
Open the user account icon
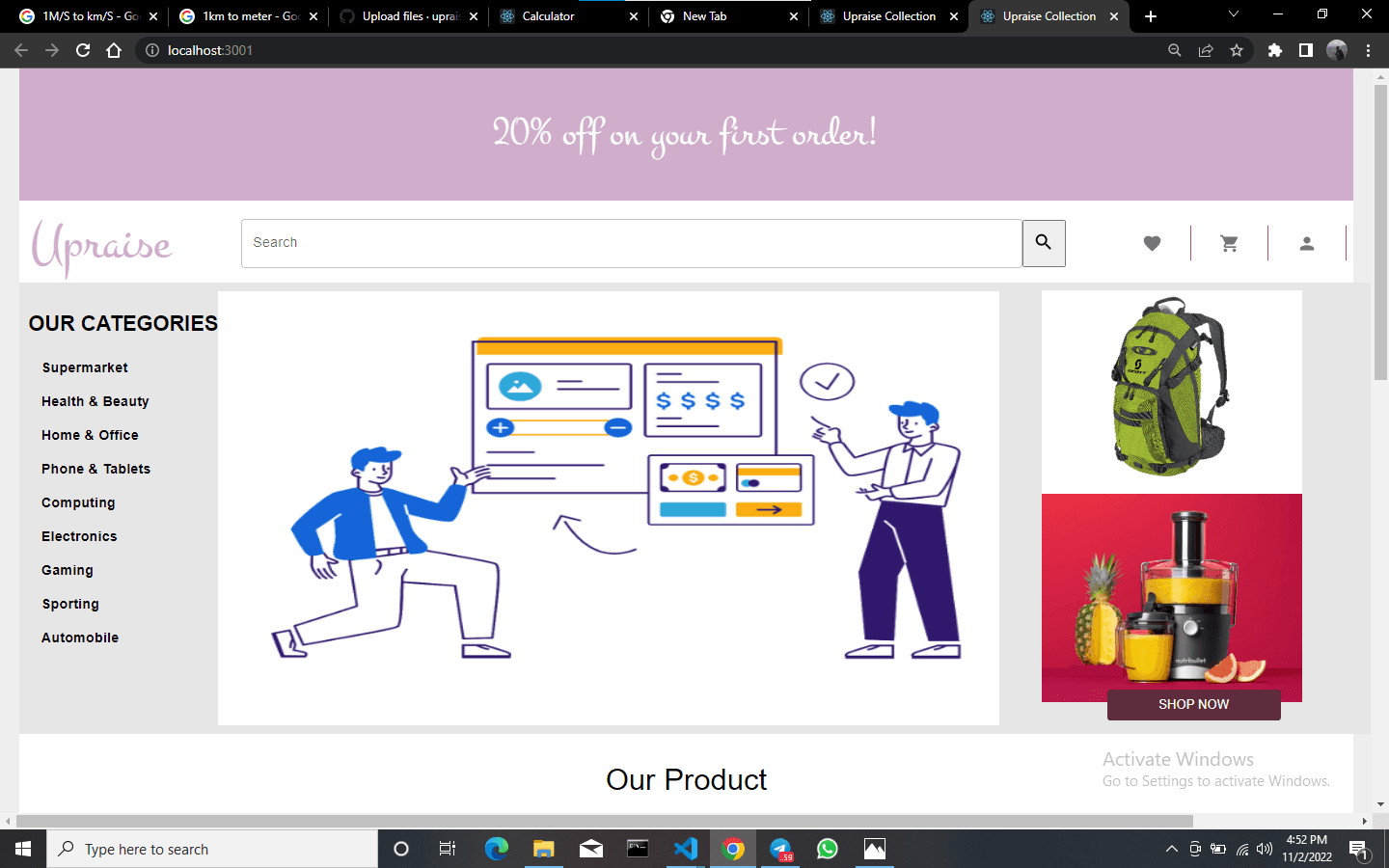click(x=1306, y=243)
